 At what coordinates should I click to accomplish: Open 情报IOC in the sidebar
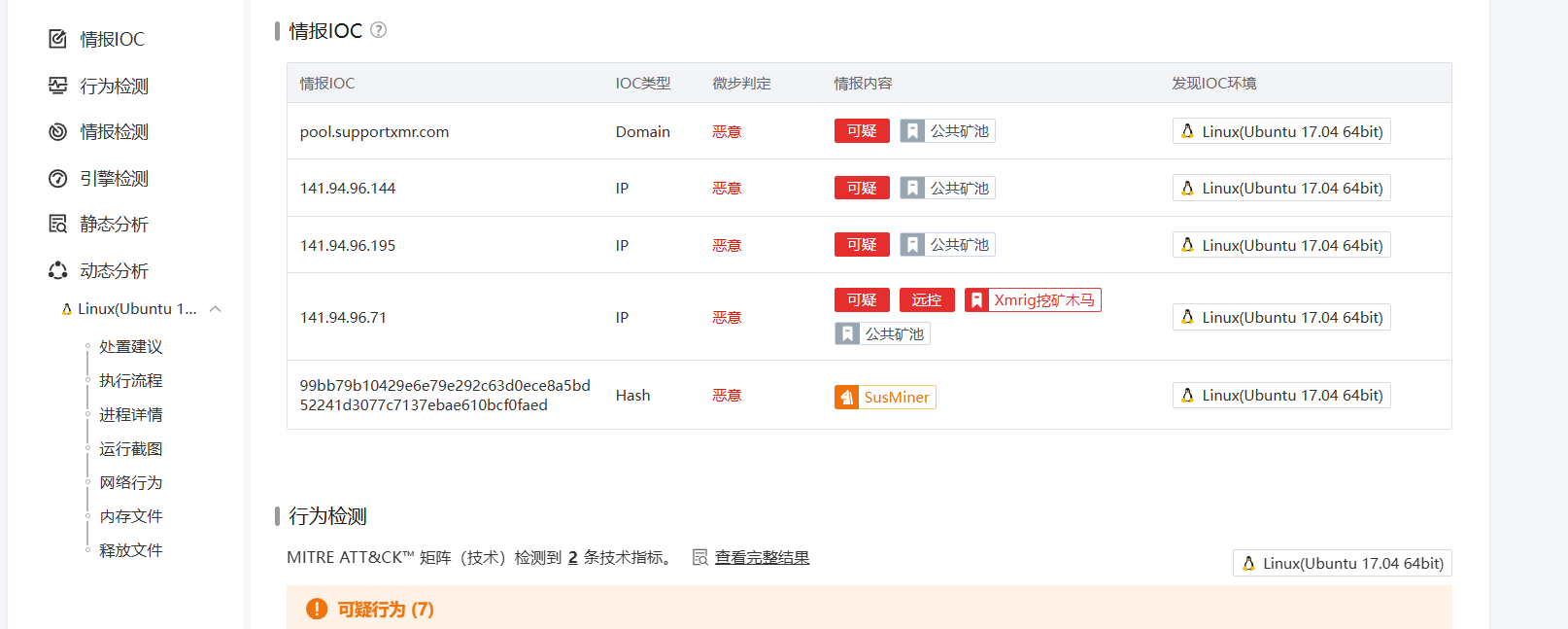click(112, 39)
